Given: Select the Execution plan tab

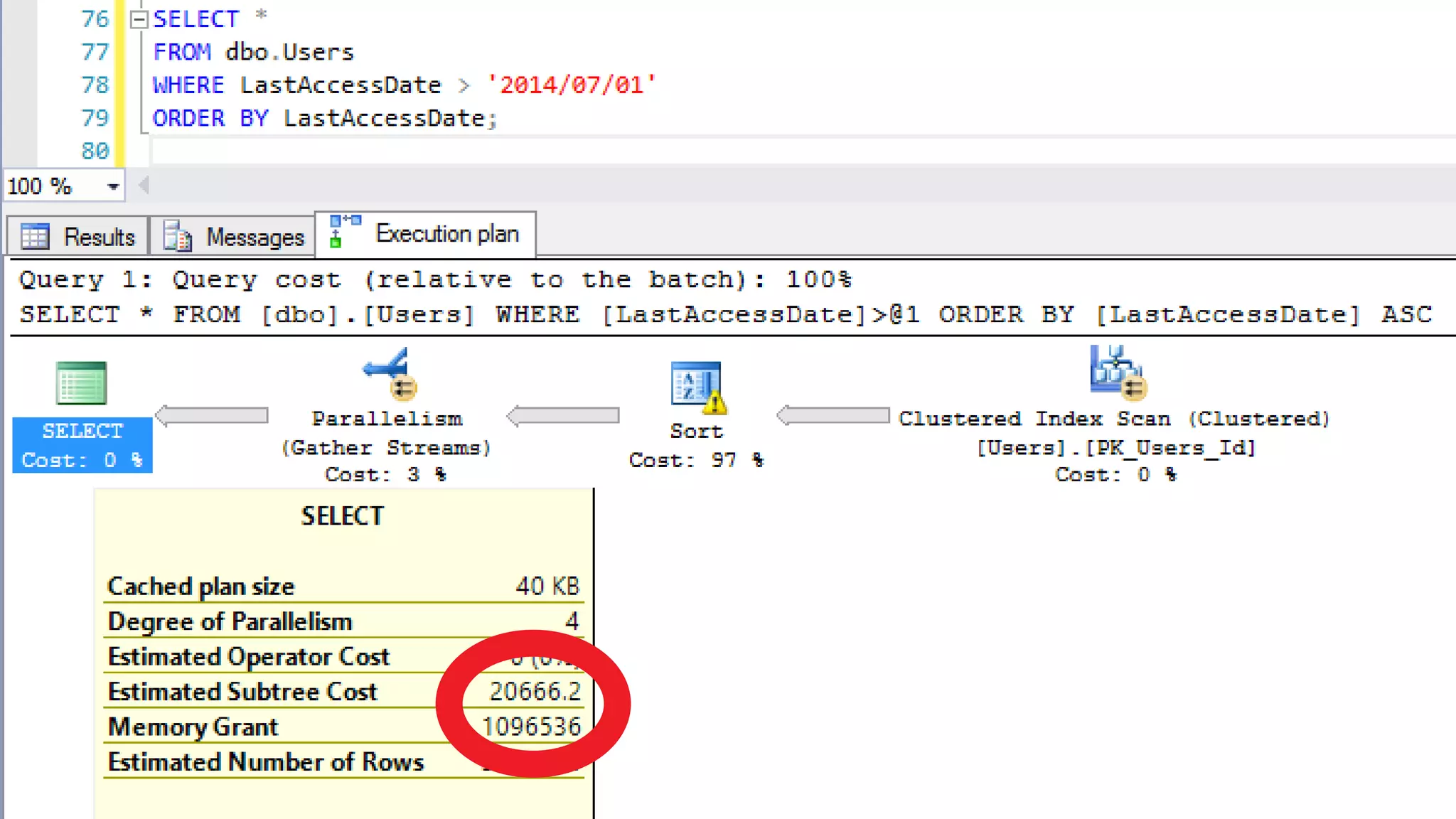Looking at the screenshot, I should click(x=446, y=234).
